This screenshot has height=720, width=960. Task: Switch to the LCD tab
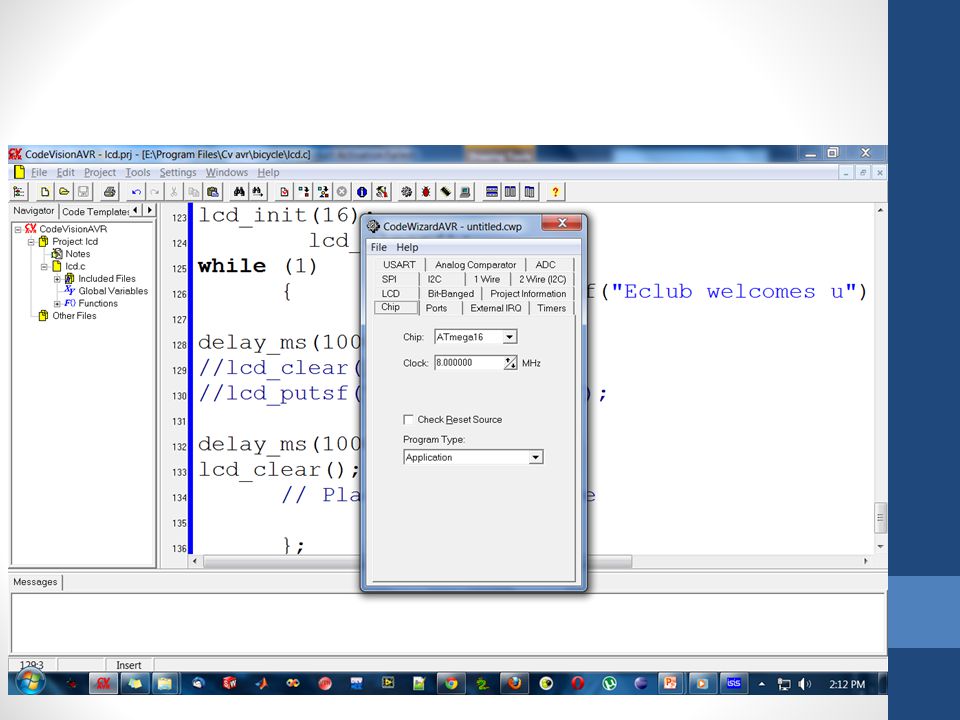click(x=391, y=294)
